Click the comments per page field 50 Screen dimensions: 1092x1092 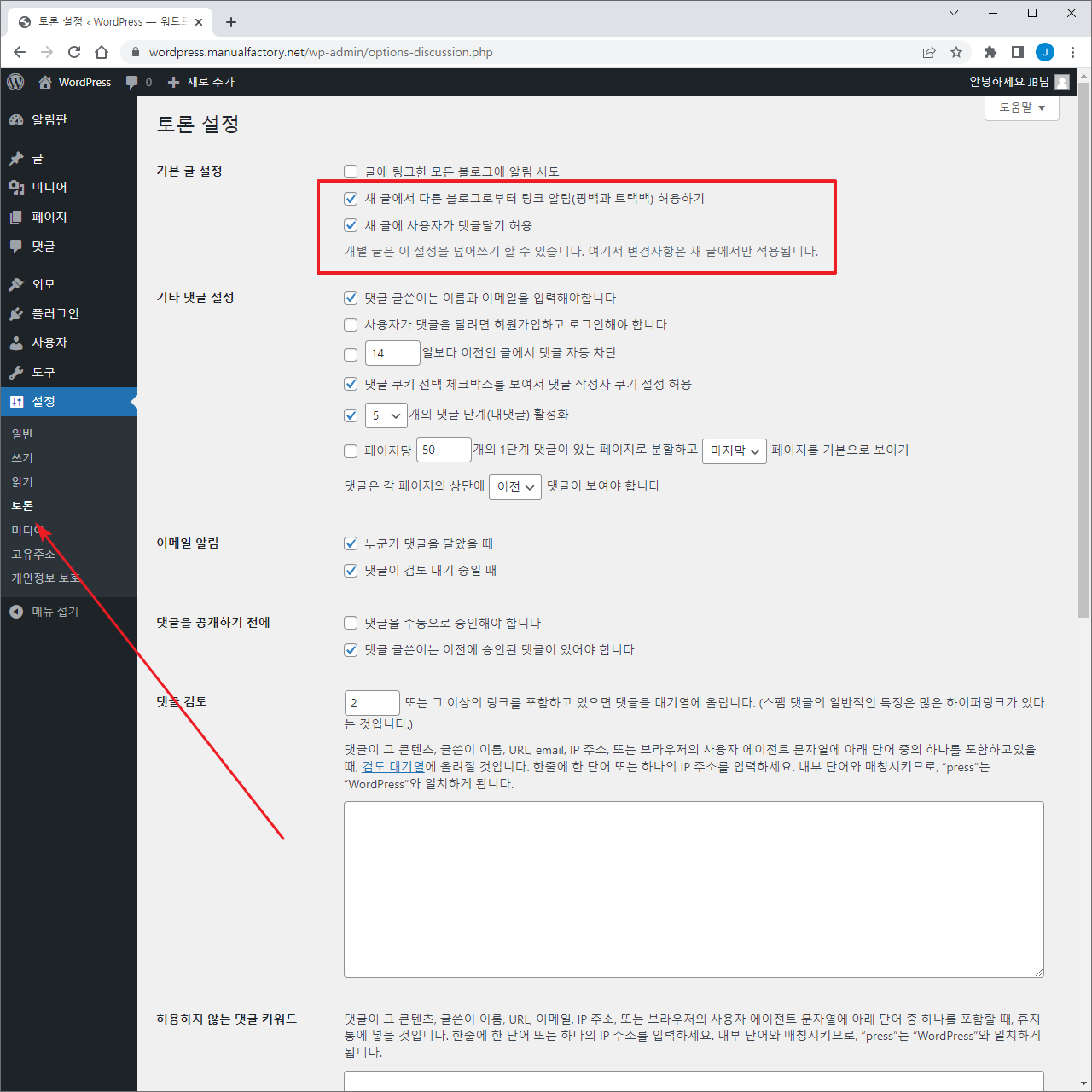click(x=444, y=450)
